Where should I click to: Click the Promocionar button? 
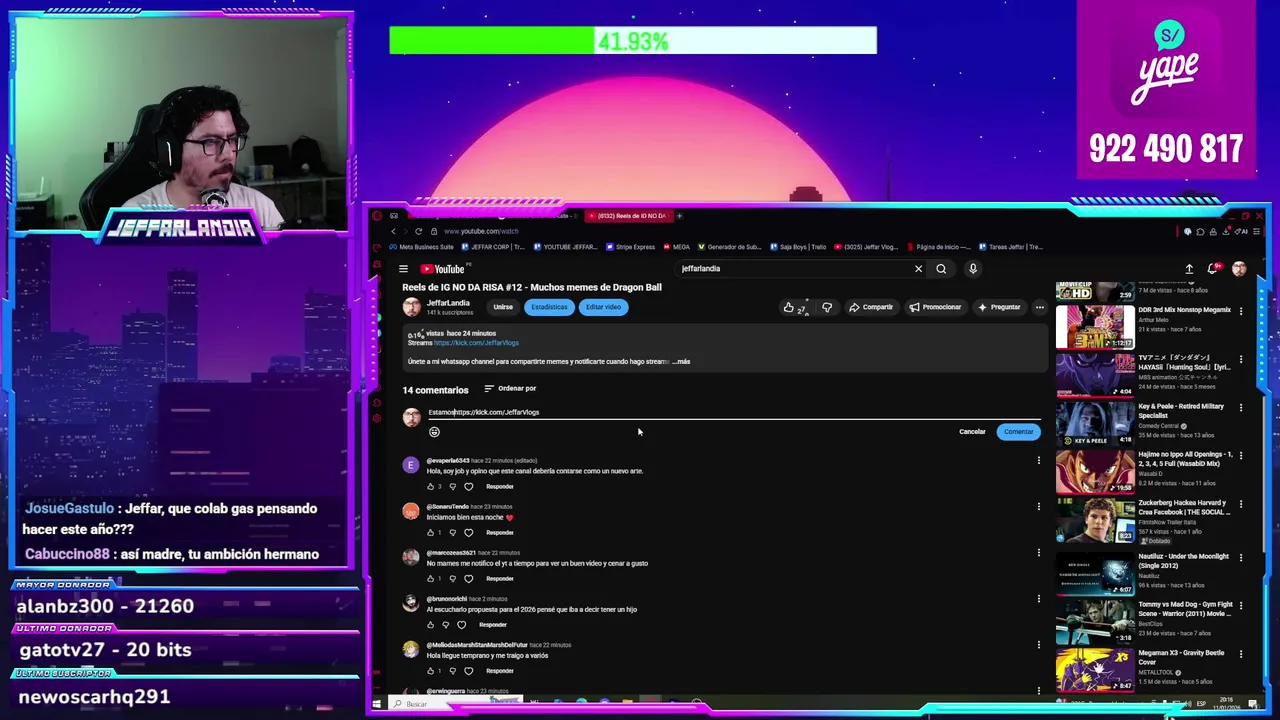click(935, 308)
